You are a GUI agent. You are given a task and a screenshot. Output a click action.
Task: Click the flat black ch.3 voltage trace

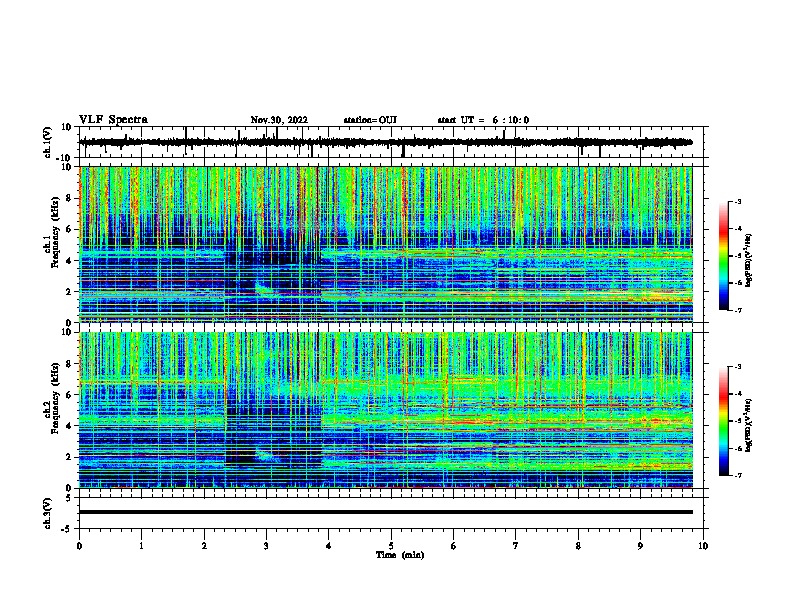coord(385,512)
